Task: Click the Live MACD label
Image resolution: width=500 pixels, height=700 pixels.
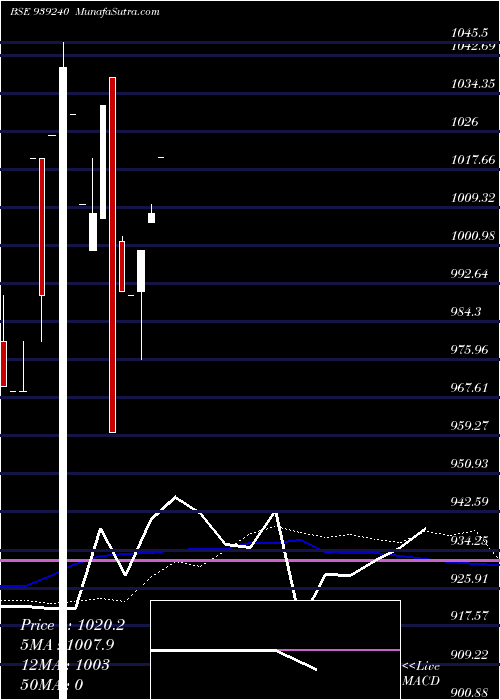Action: click(421, 673)
